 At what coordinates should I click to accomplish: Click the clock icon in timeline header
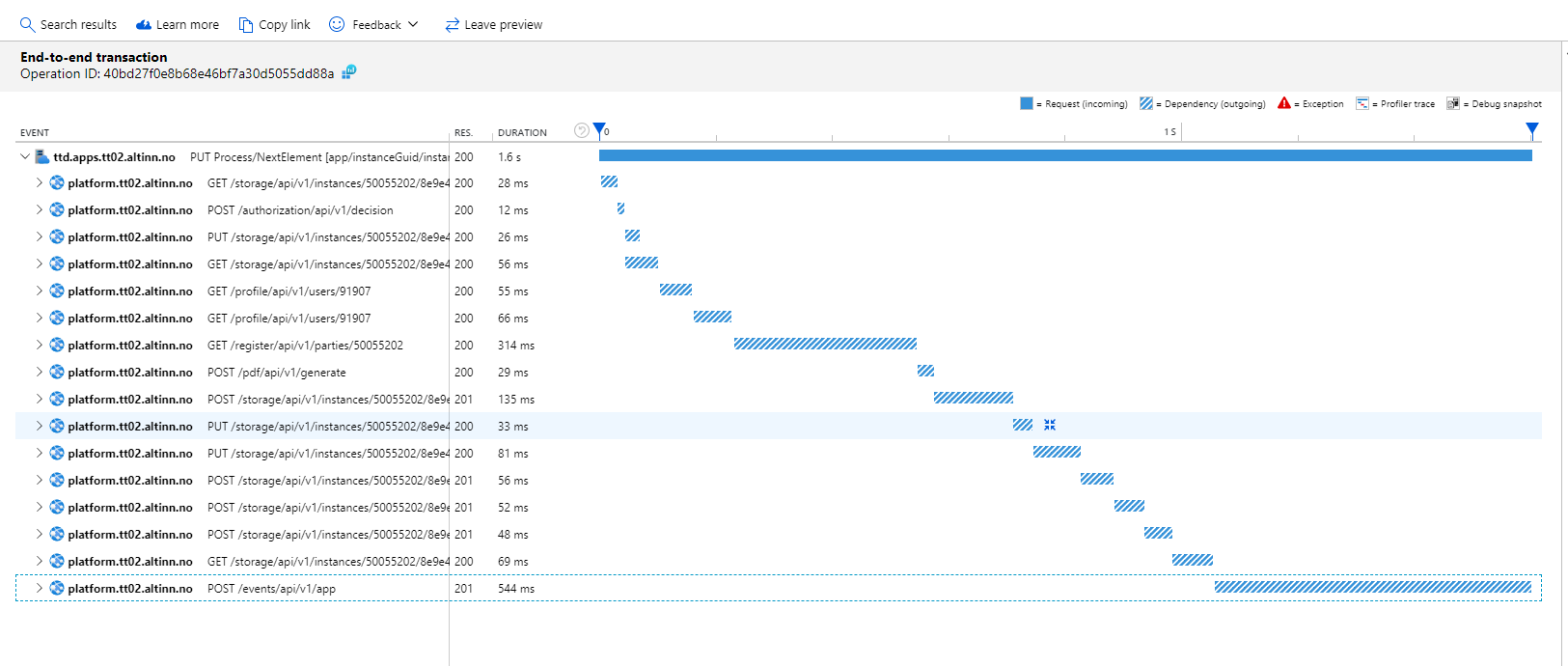(x=581, y=130)
